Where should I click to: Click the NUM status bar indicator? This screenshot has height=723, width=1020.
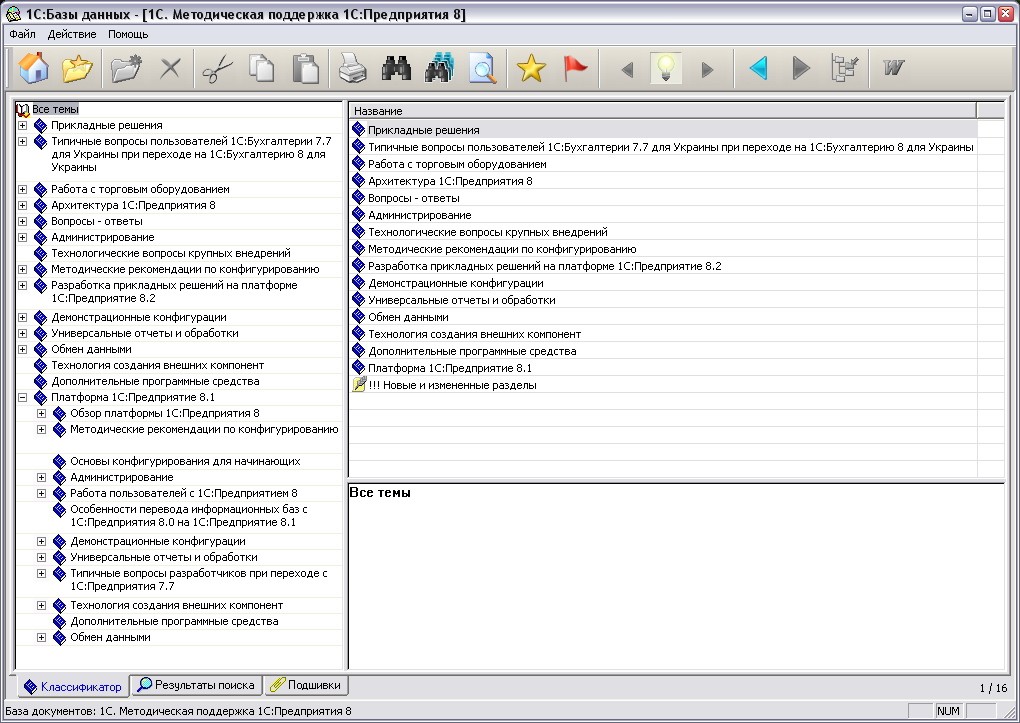948,711
